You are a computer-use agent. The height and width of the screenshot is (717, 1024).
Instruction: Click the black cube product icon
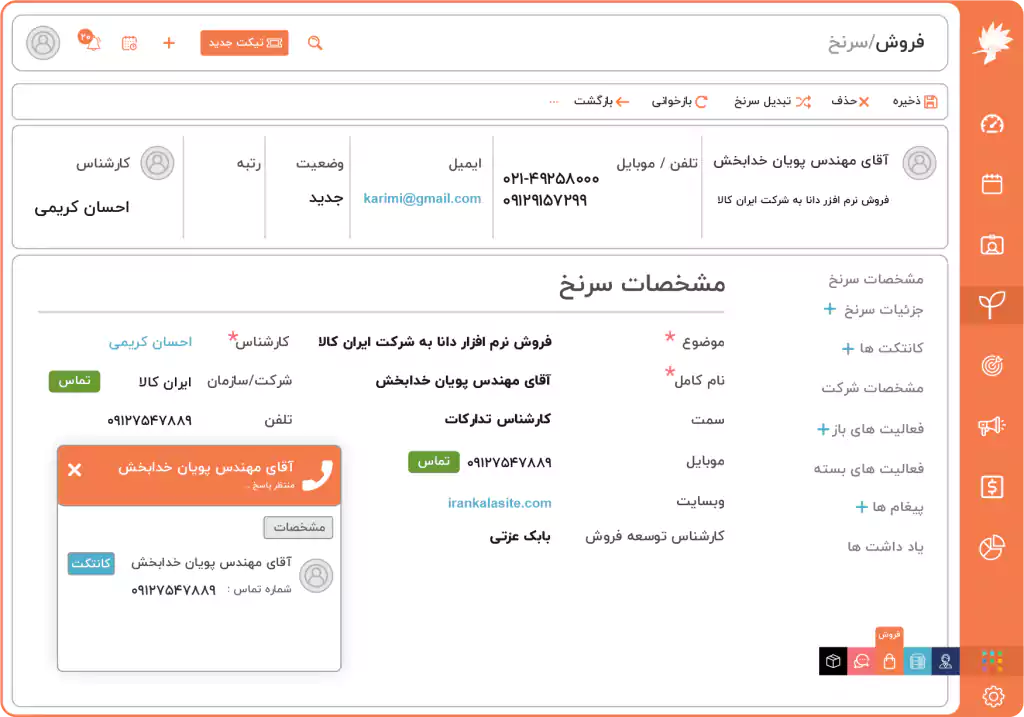click(x=832, y=661)
